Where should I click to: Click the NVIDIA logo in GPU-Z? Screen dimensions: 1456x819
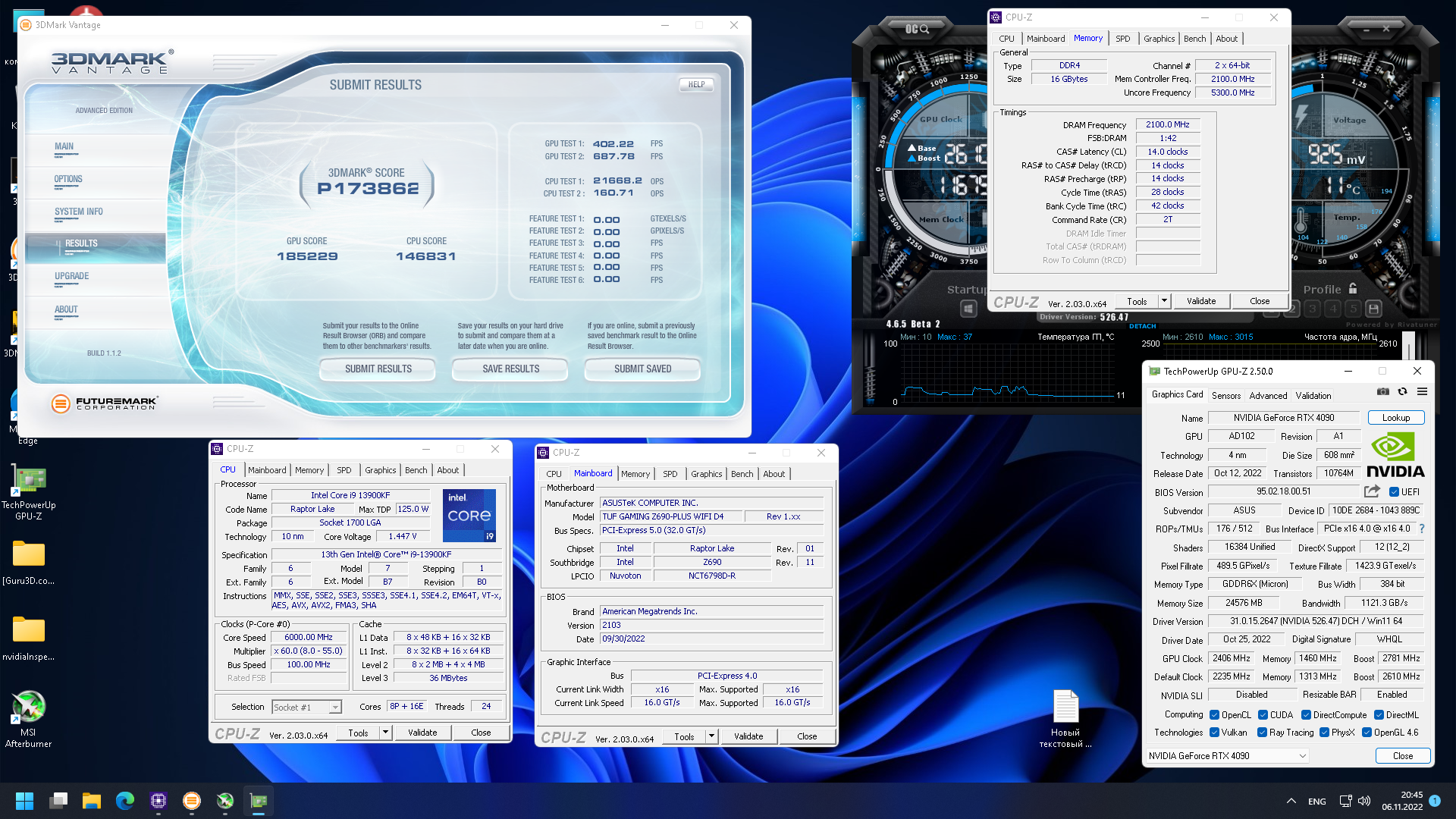point(1395,454)
